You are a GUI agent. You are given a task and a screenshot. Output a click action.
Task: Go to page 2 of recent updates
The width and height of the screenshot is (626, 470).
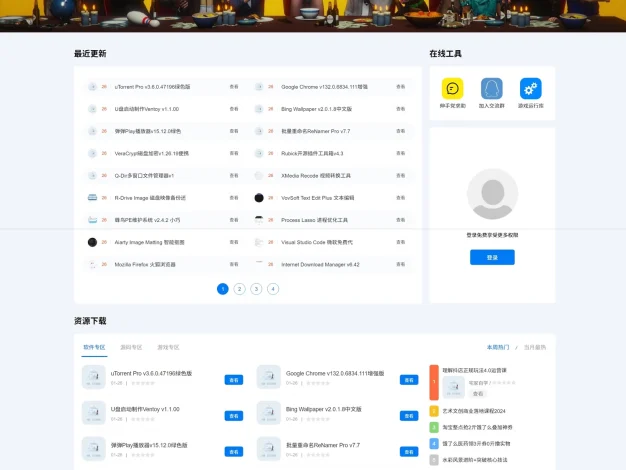[240, 289]
